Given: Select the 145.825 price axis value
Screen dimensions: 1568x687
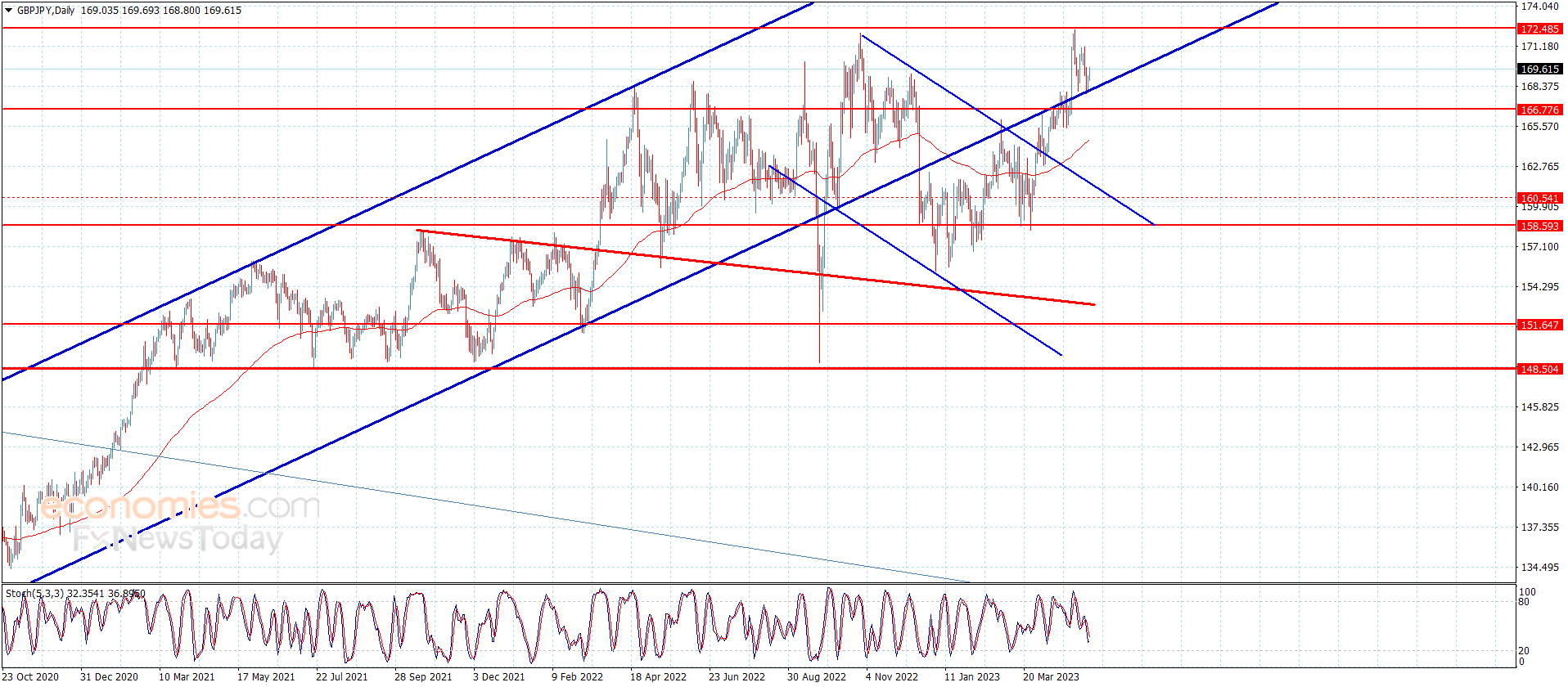Looking at the screenshot, I should tap(1539, 407).
